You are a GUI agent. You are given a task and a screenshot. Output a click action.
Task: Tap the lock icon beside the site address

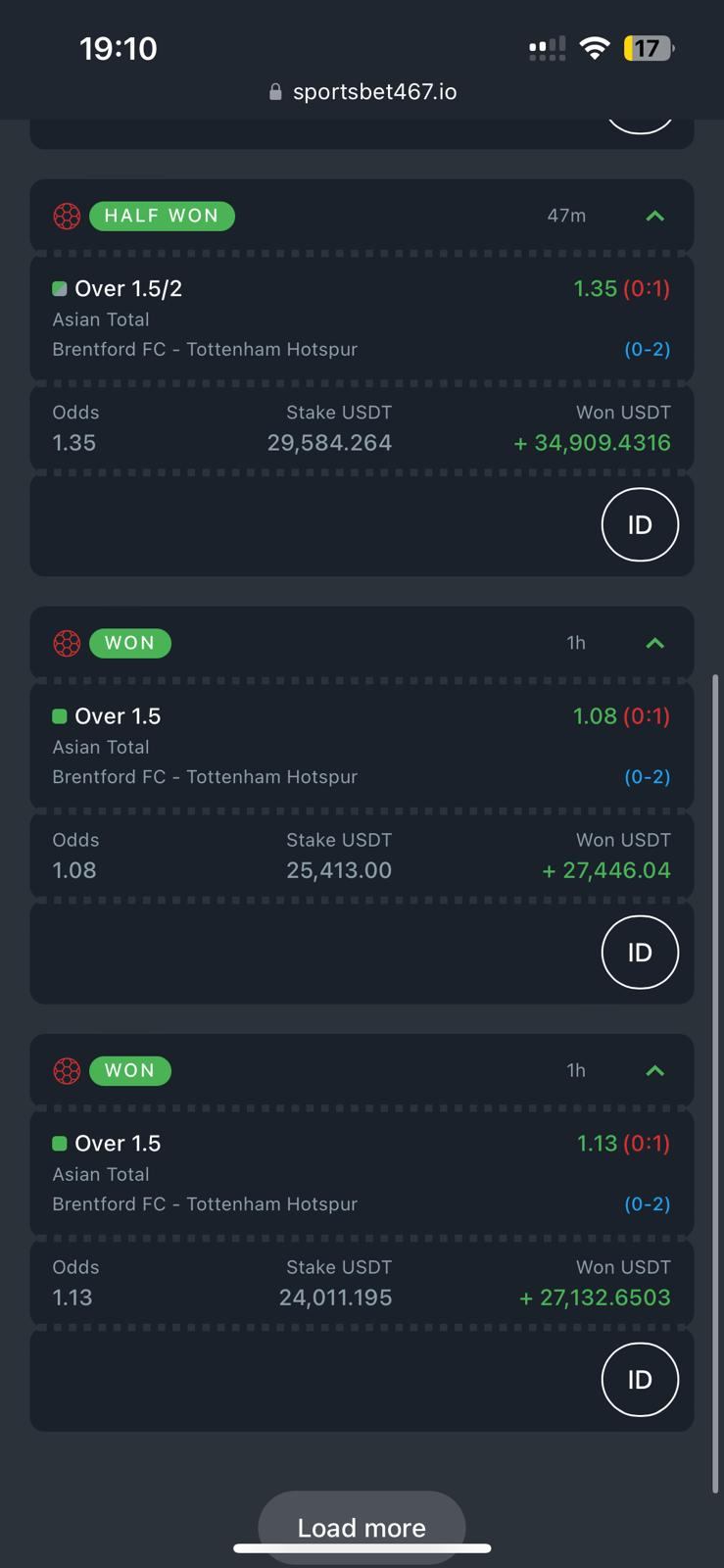tap(275, 92)
